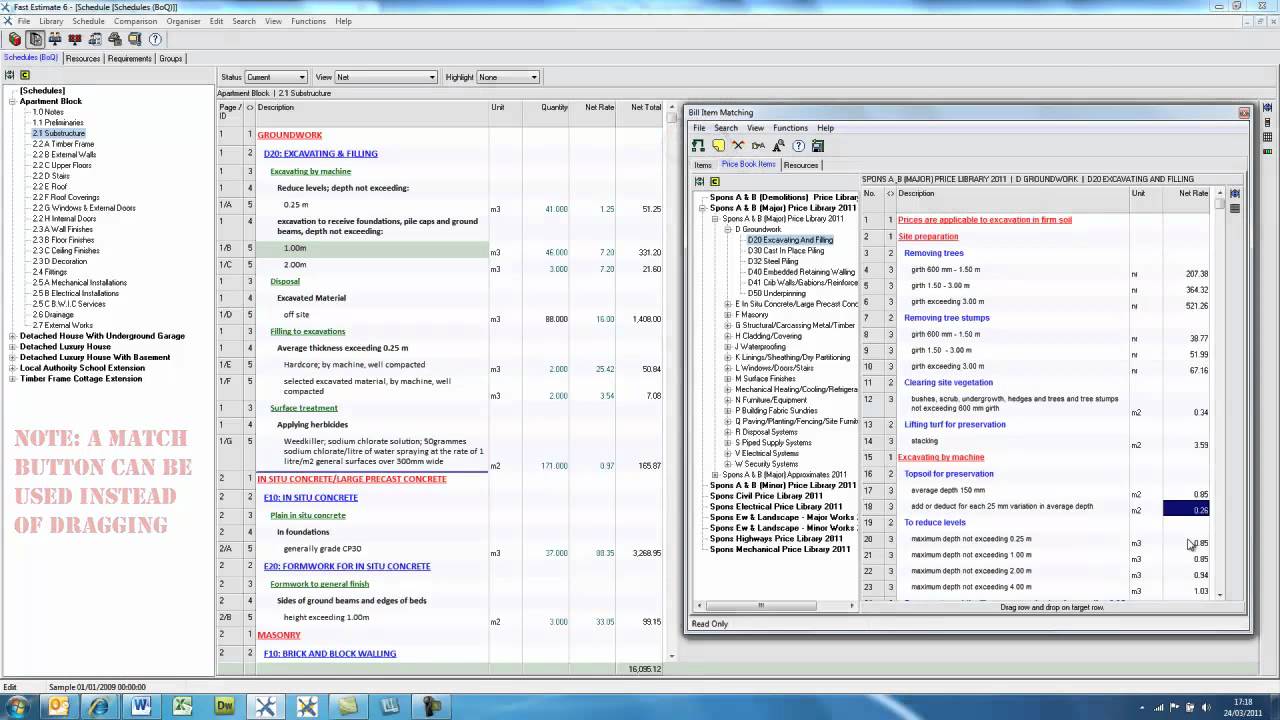1280x720 pixels.
Task: Select the D30 Cast In Place Piling item
Action: pyautogui.click(x=786, y=251)
